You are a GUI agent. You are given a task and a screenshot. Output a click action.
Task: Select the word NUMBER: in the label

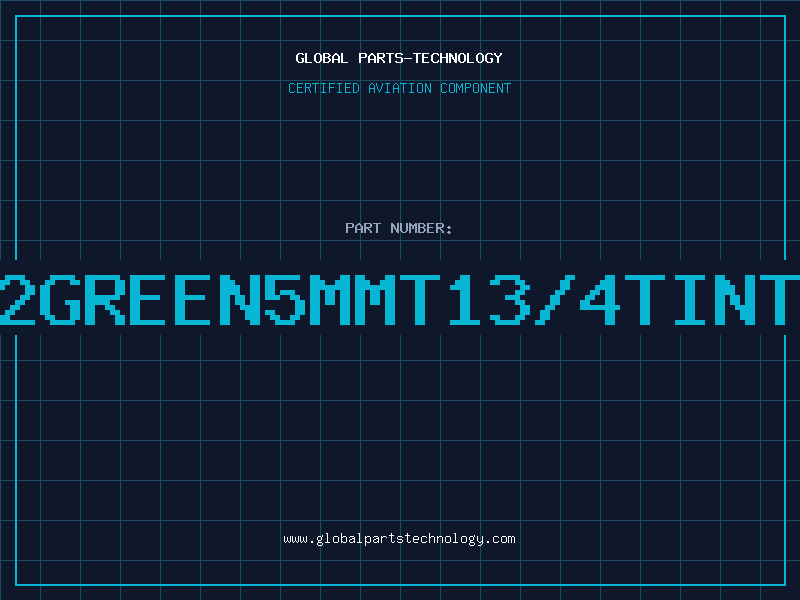click(421, 228)
